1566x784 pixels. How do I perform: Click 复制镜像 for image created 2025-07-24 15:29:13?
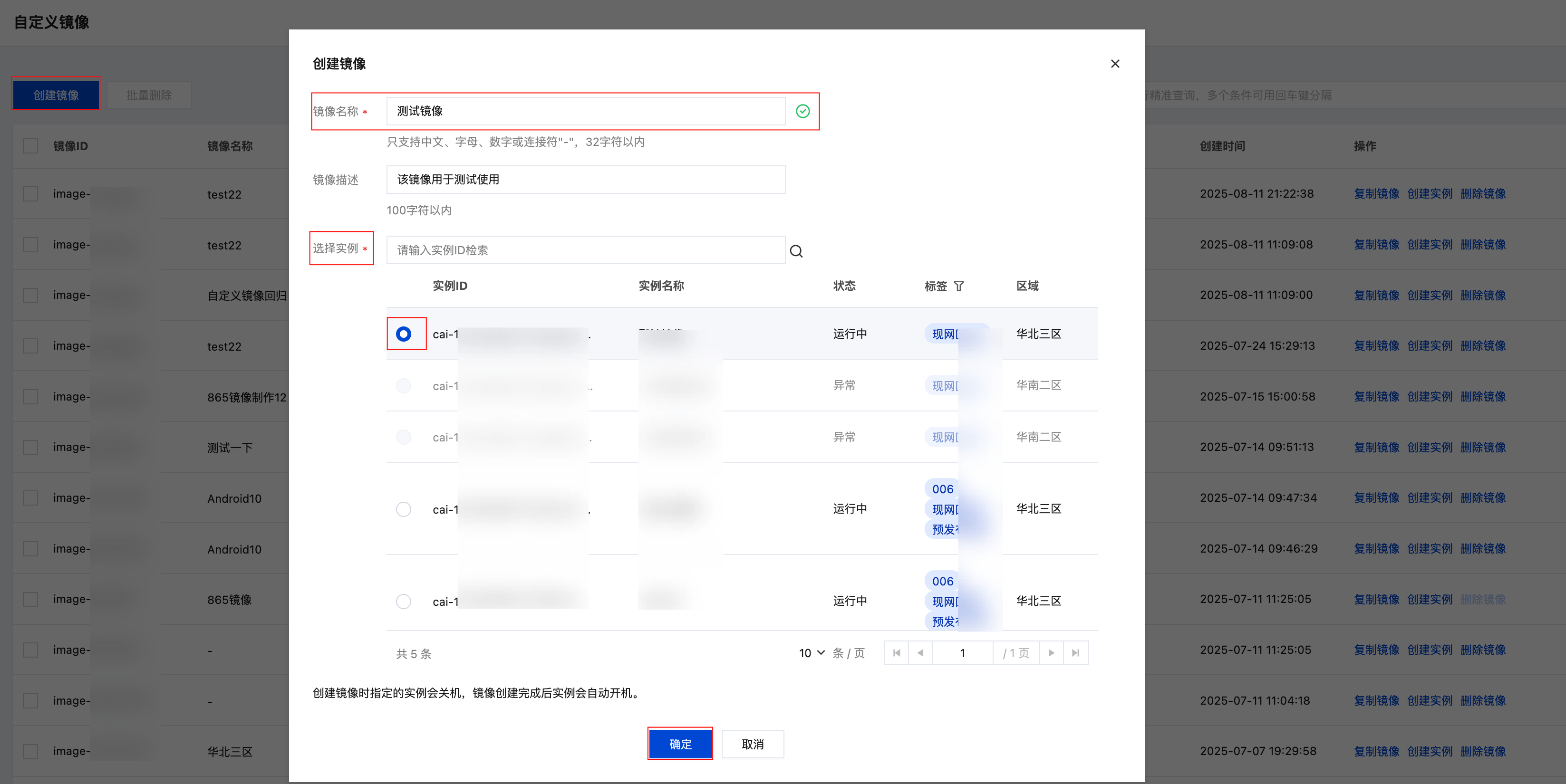pos(1376,346)
